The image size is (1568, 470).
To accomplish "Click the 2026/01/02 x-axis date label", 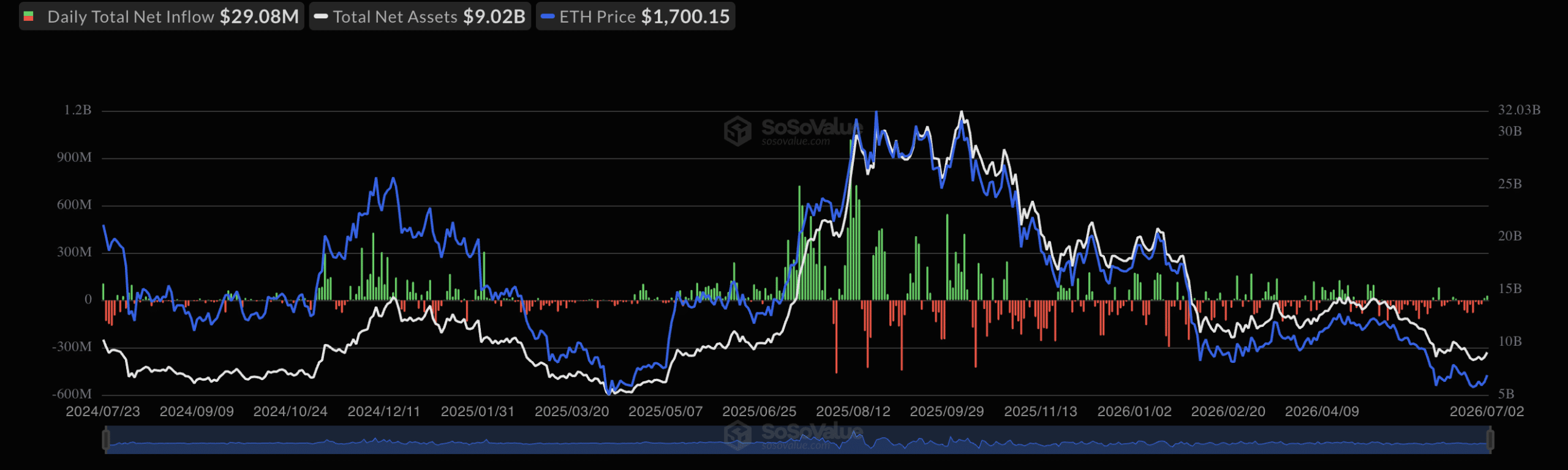I will click(1134, 411).
